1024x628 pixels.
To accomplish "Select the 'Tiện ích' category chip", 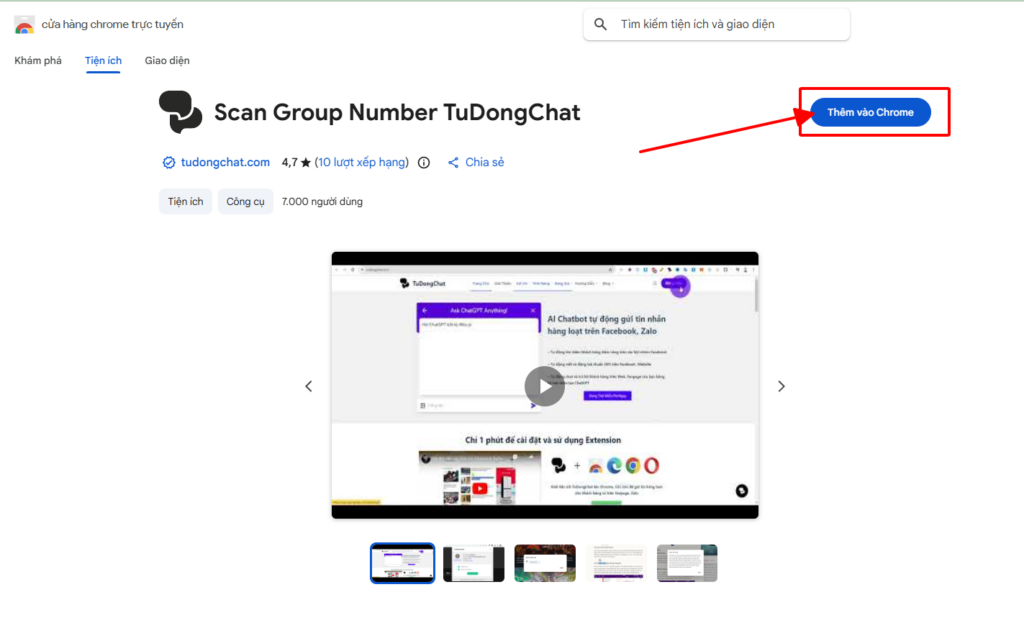I will click(185, 202).
